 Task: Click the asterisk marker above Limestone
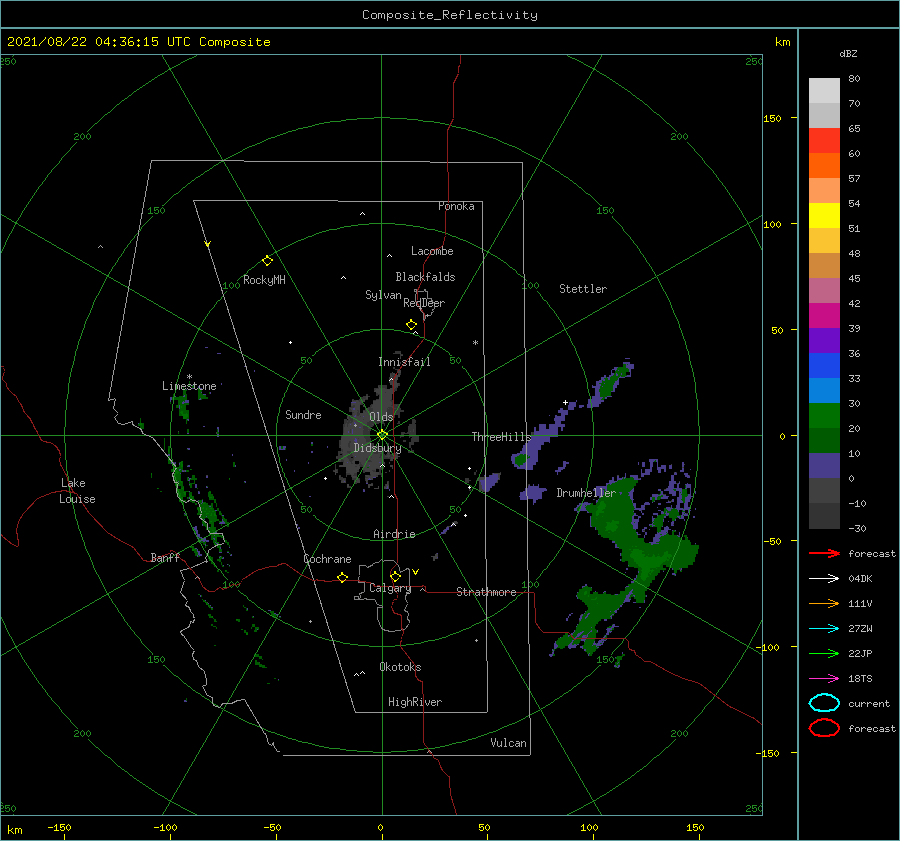189,377
